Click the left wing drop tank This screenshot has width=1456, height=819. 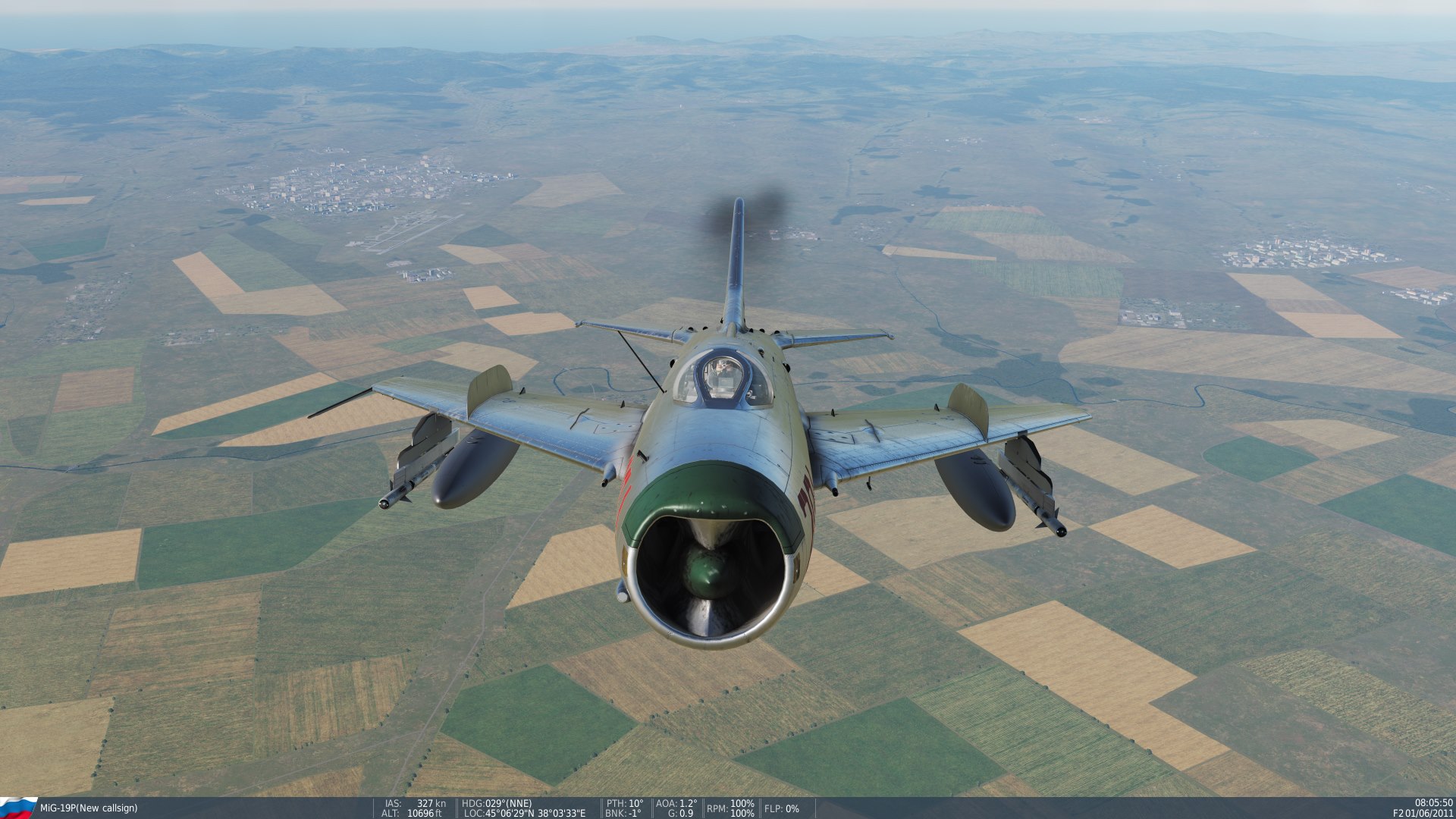point(474,469)
